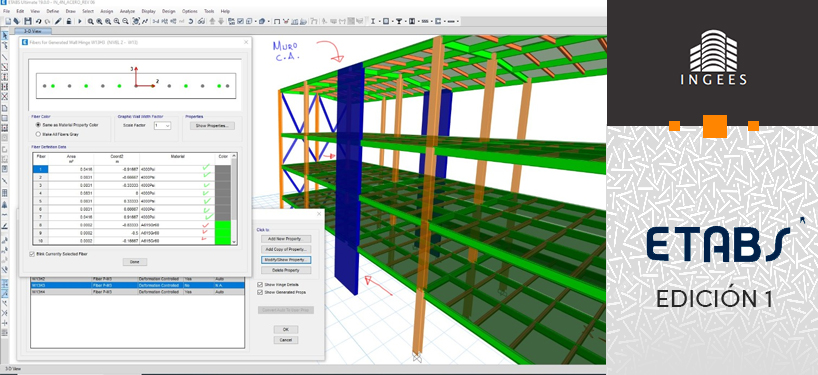
Task: Click green color cell of fiber 9
Action: pos(223,233)
